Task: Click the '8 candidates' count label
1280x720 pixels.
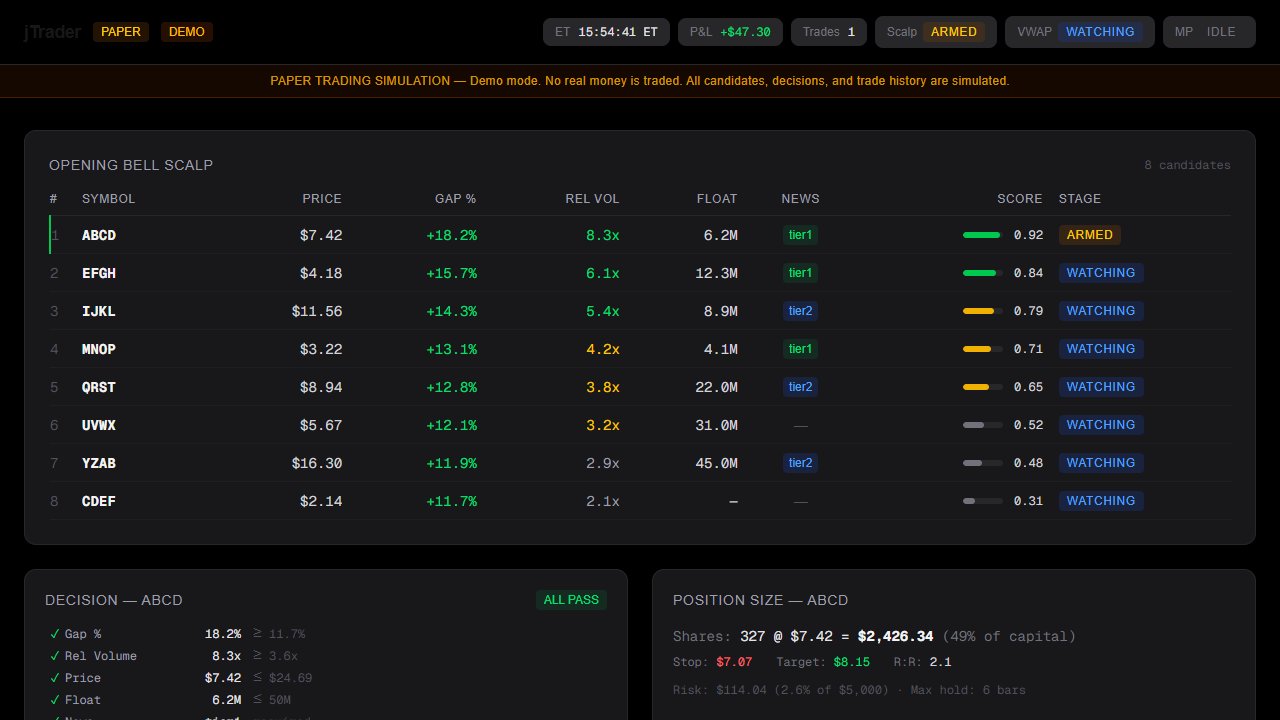Action: [1188, 165]
